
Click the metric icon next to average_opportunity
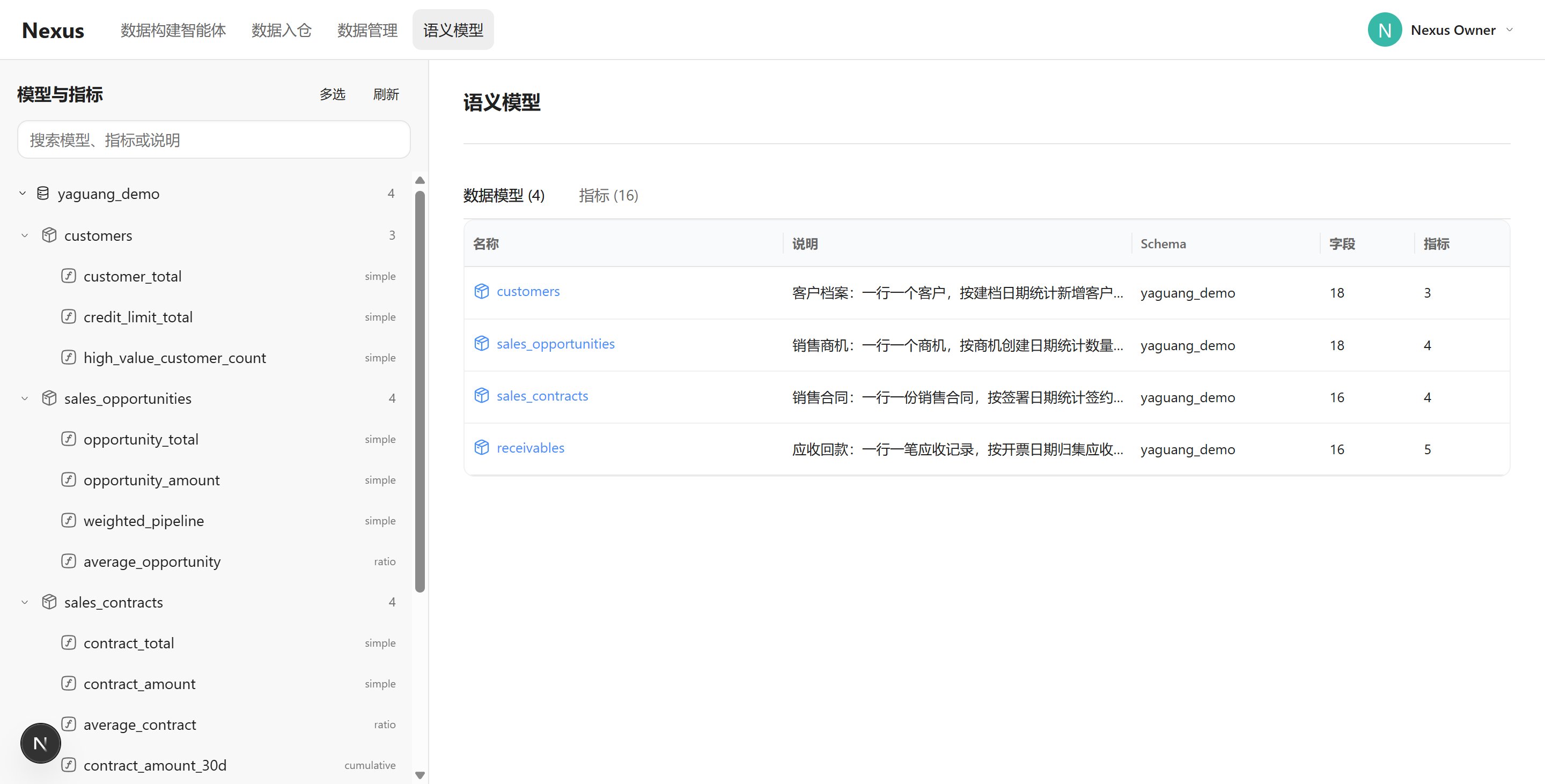click(68, 561)
